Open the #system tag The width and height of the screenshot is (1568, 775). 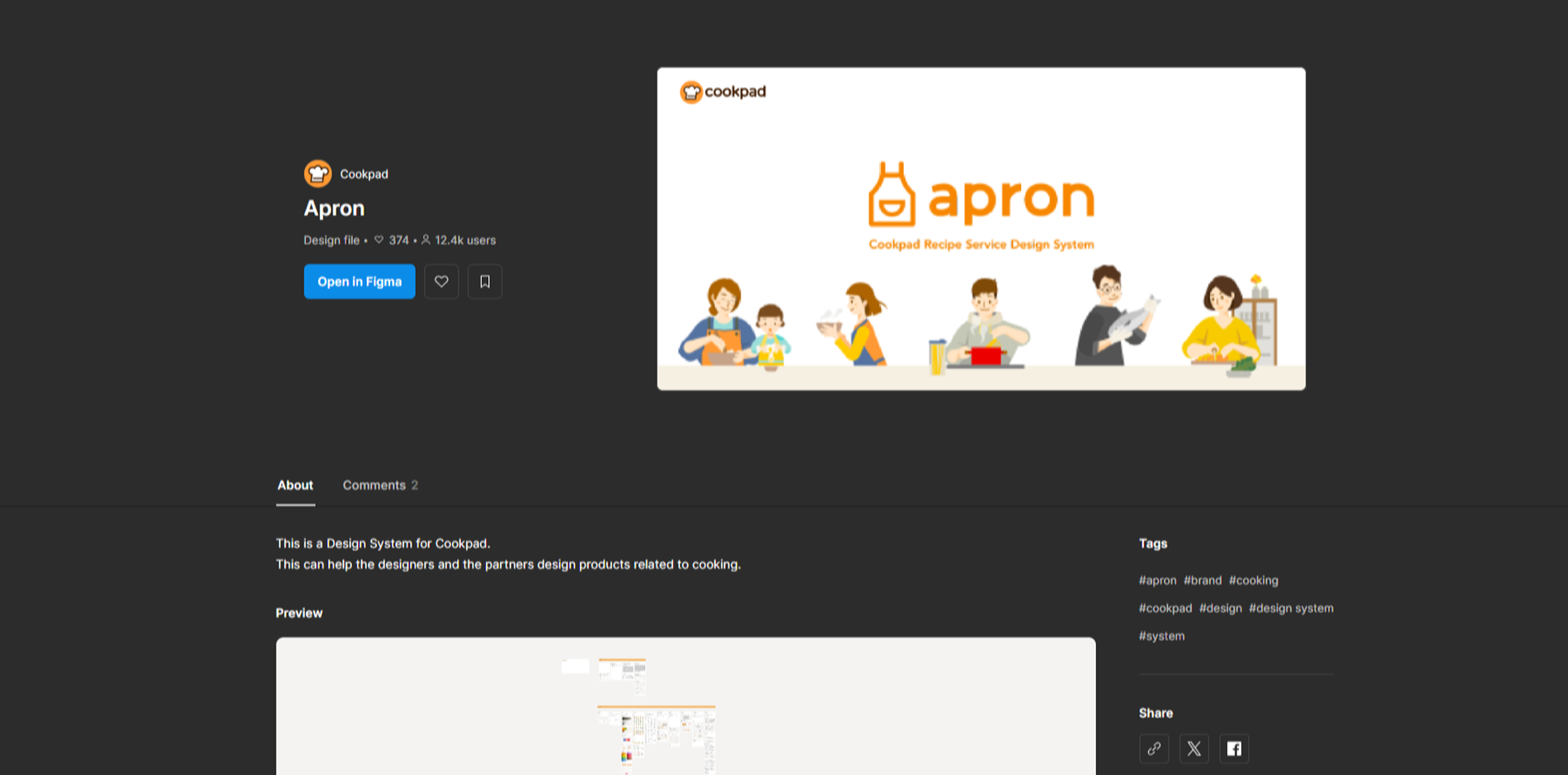[1162, 636]
